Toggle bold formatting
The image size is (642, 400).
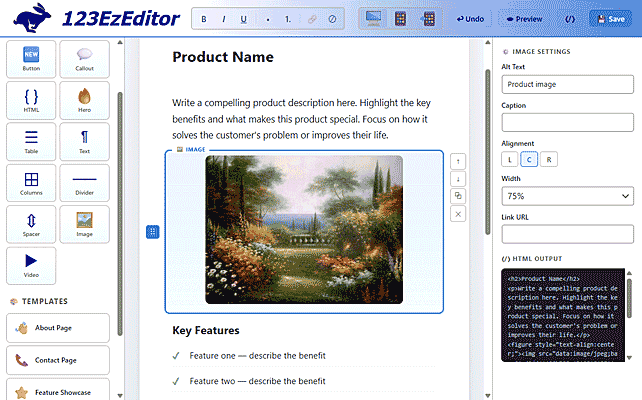pyautogui.click(x=204, y=19)
